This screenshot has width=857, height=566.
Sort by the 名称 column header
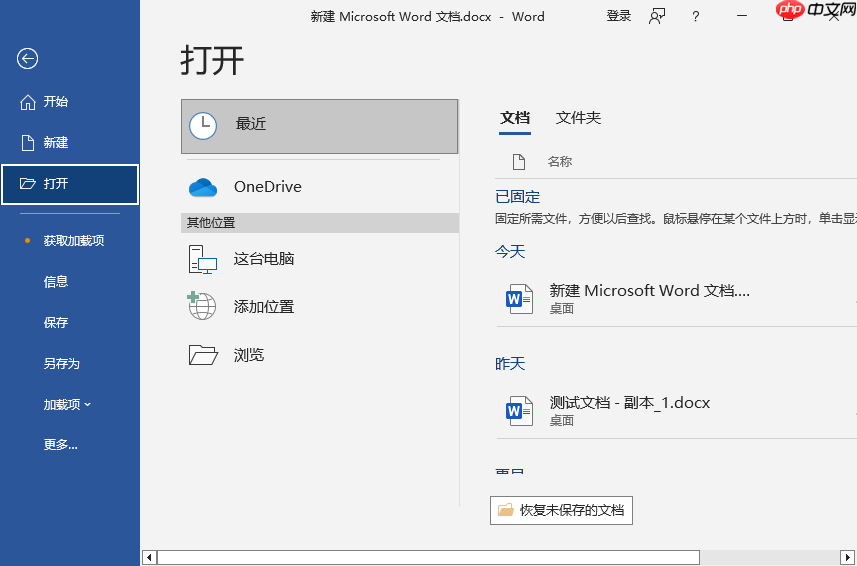tap(560, 162)
